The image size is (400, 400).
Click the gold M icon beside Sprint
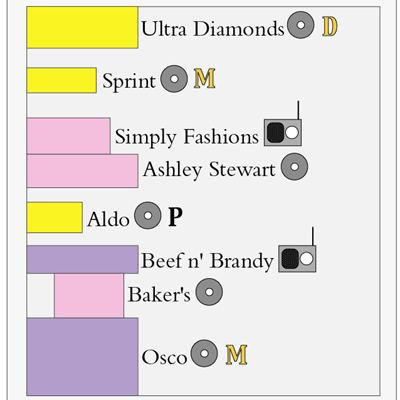(205, 79)
